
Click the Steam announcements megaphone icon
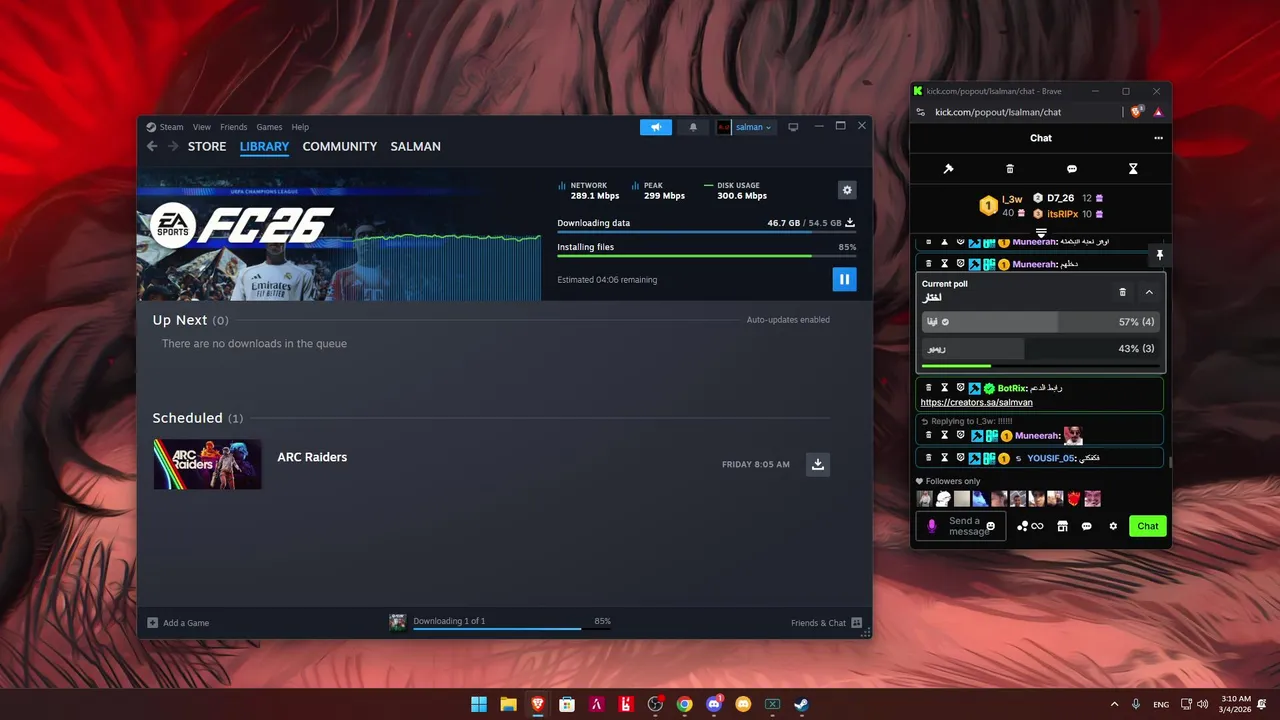(656, 127)
